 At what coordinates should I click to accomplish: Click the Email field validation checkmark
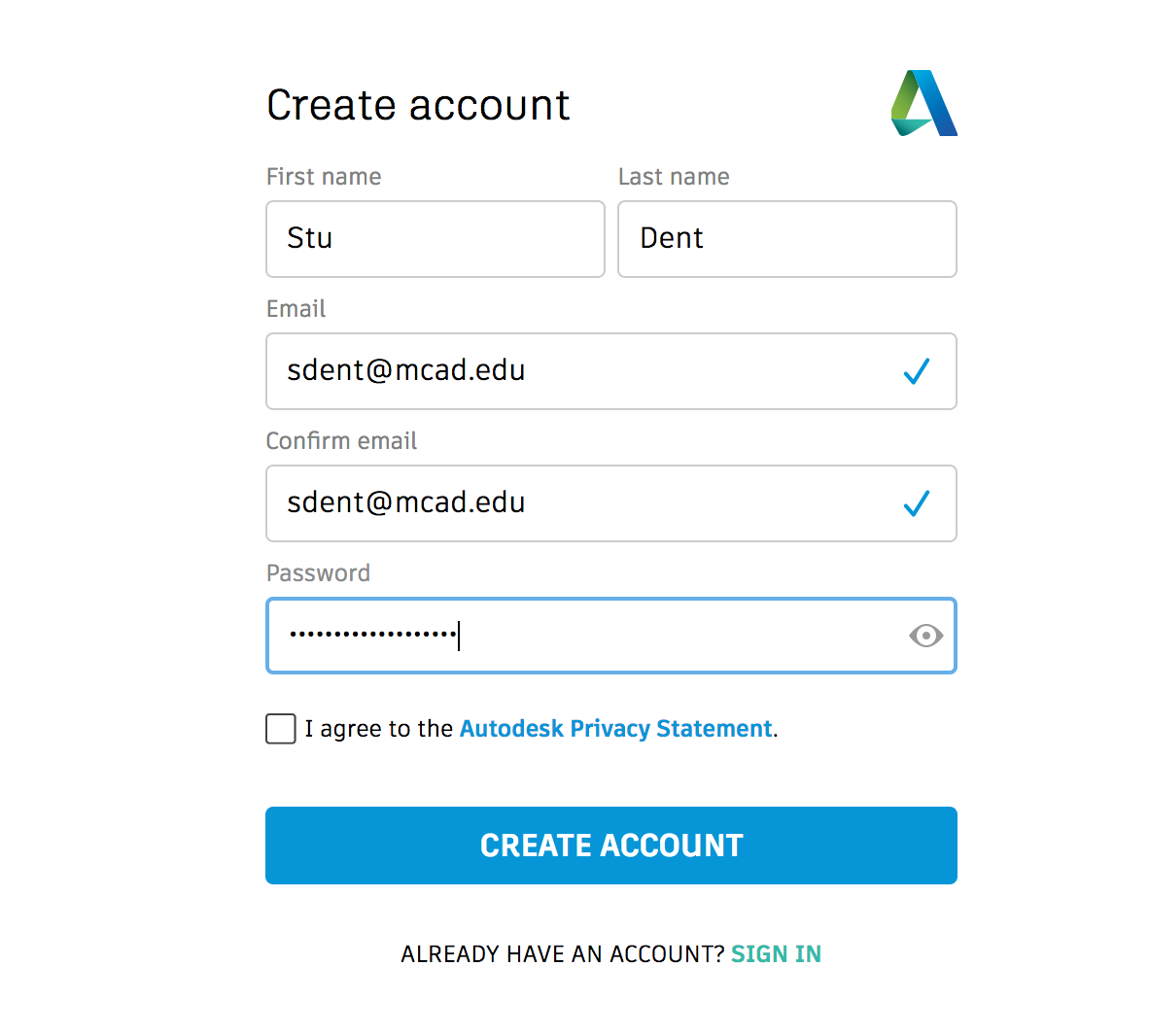pyautogui.click(x=916, y=371)
